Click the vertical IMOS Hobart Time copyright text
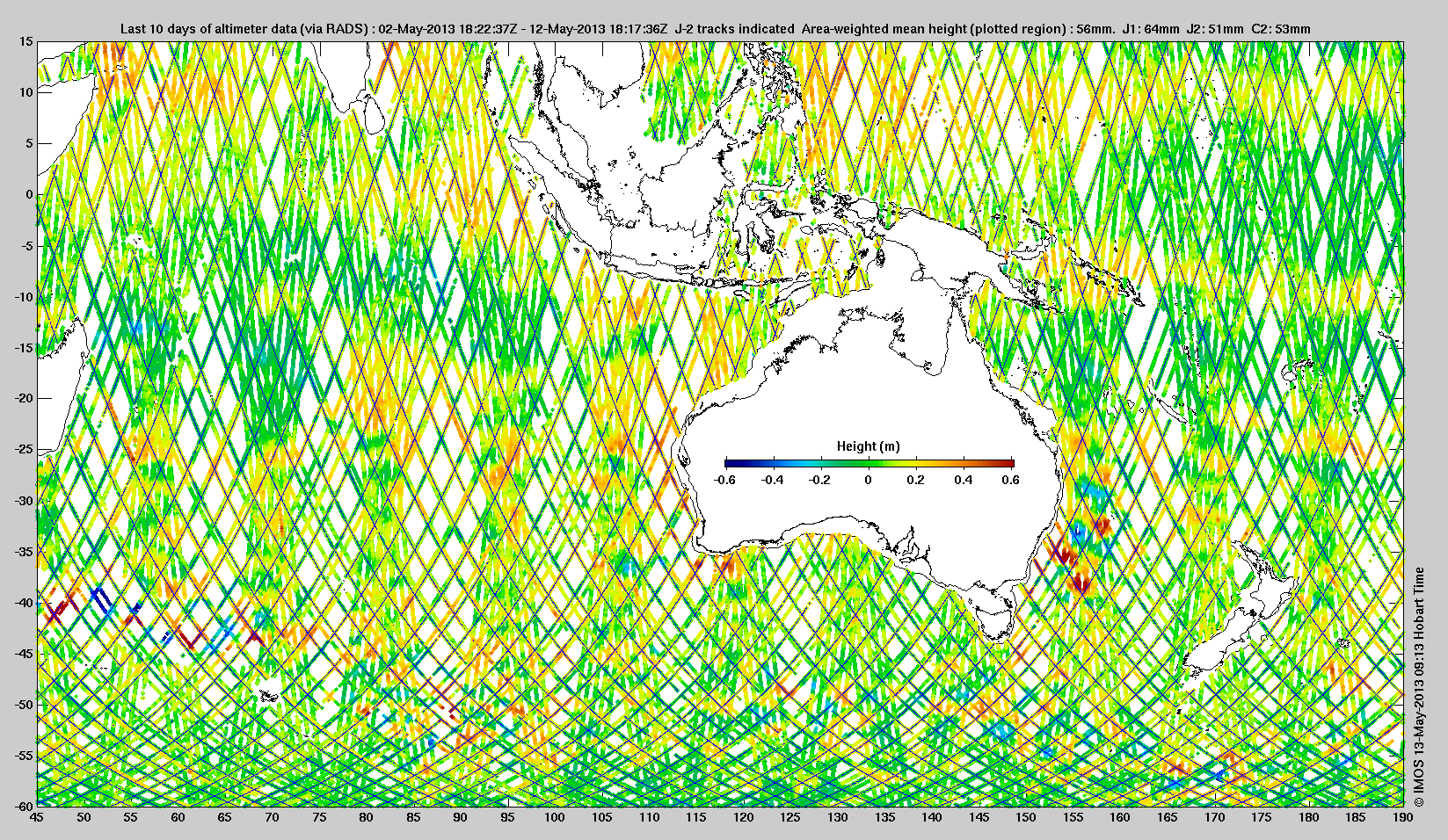 [1418, 687]
